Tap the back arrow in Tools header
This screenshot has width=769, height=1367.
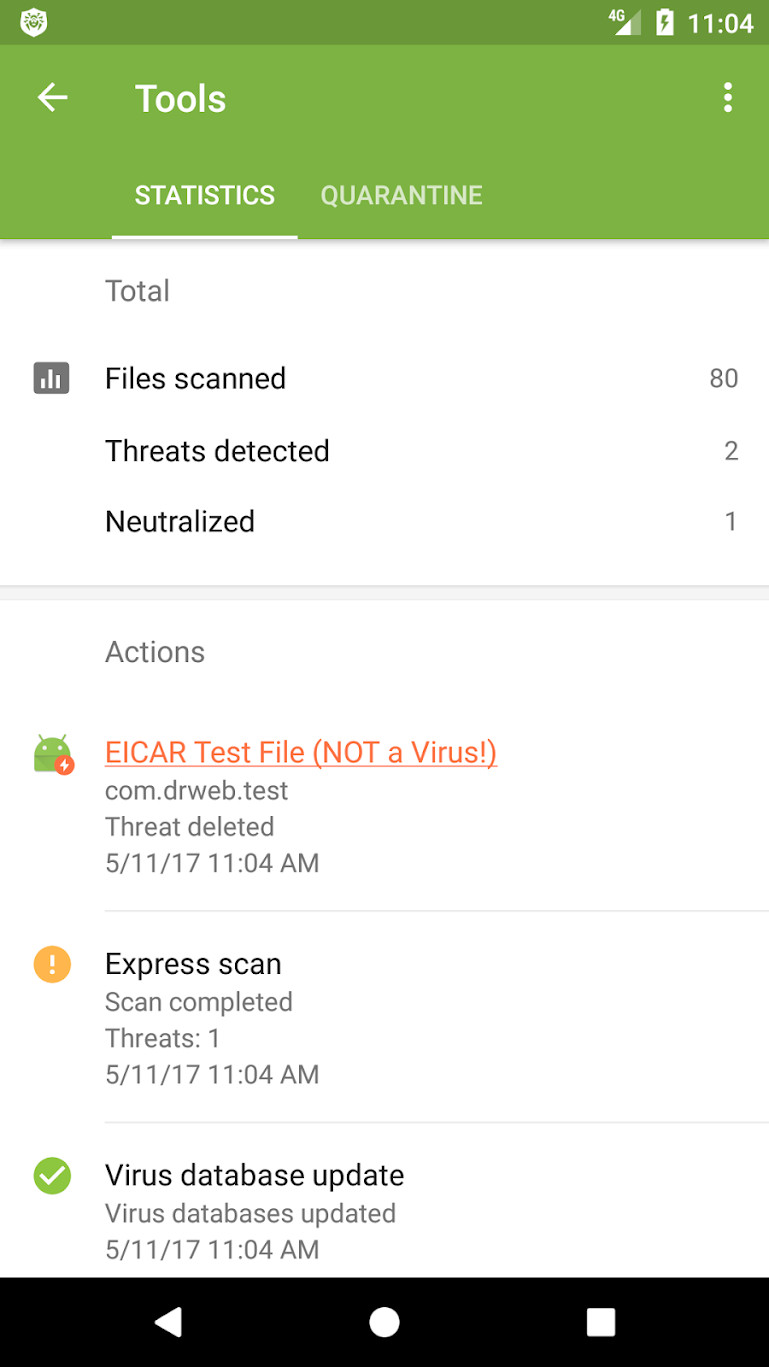[x=52, y=98]
